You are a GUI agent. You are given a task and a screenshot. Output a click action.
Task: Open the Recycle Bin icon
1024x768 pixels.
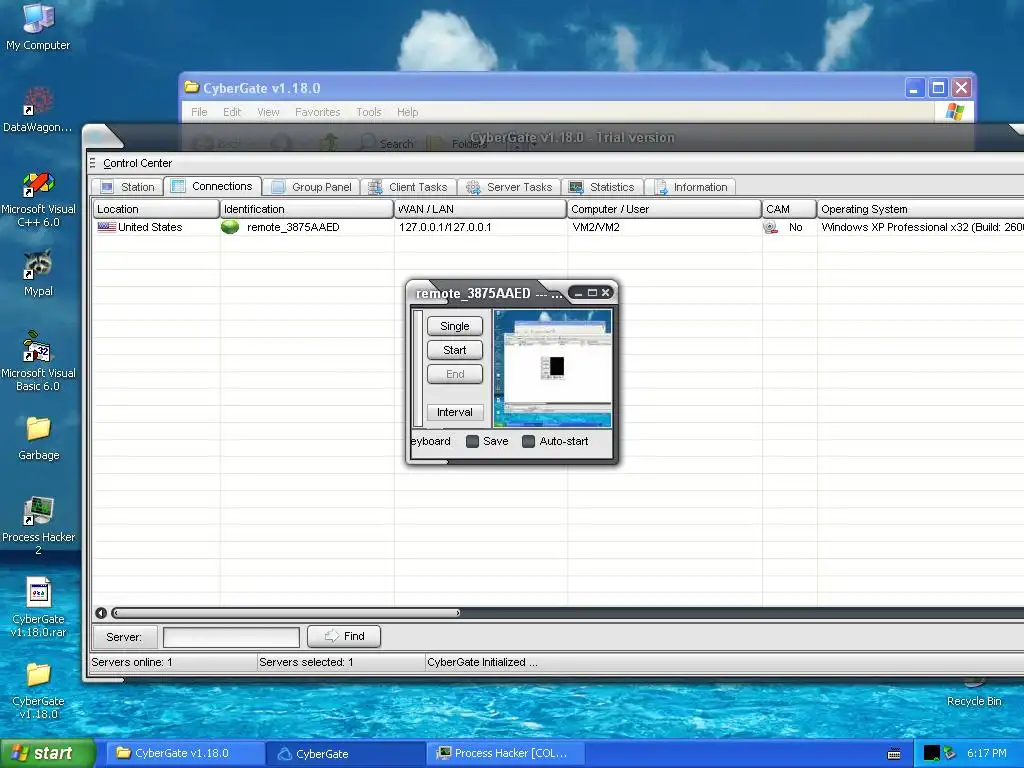[x=974, y=692]
